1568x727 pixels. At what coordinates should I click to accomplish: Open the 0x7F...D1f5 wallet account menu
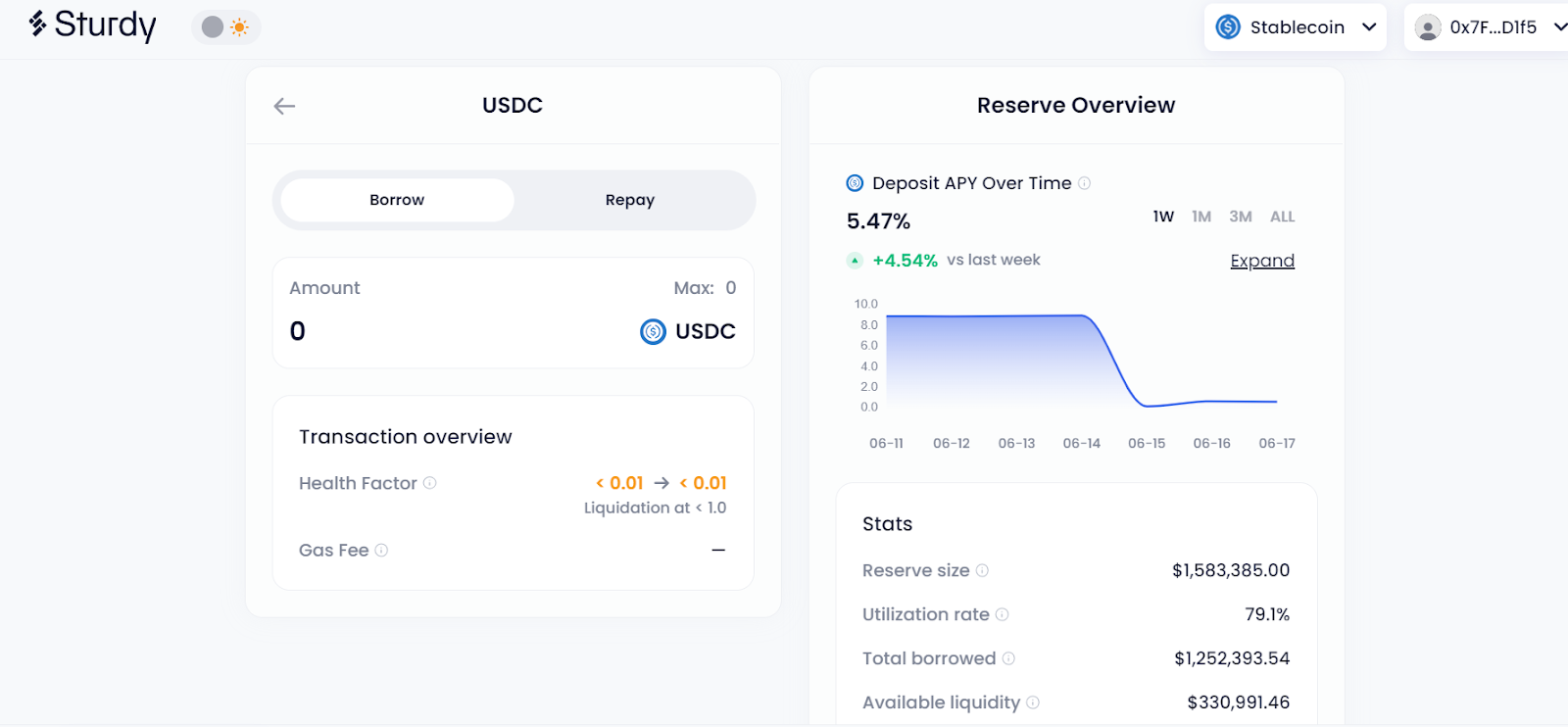tap(1488, 27)
